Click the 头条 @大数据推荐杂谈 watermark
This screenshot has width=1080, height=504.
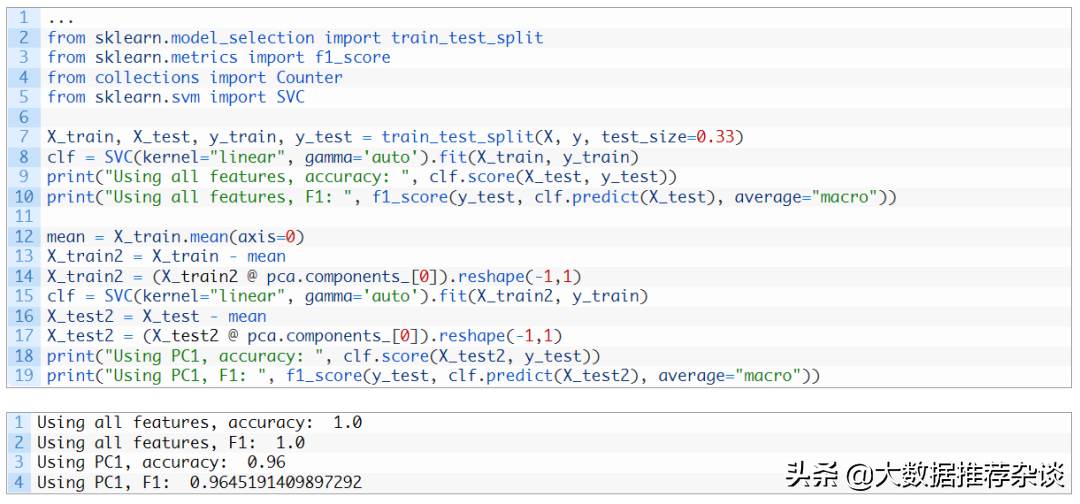click(924, 475)
